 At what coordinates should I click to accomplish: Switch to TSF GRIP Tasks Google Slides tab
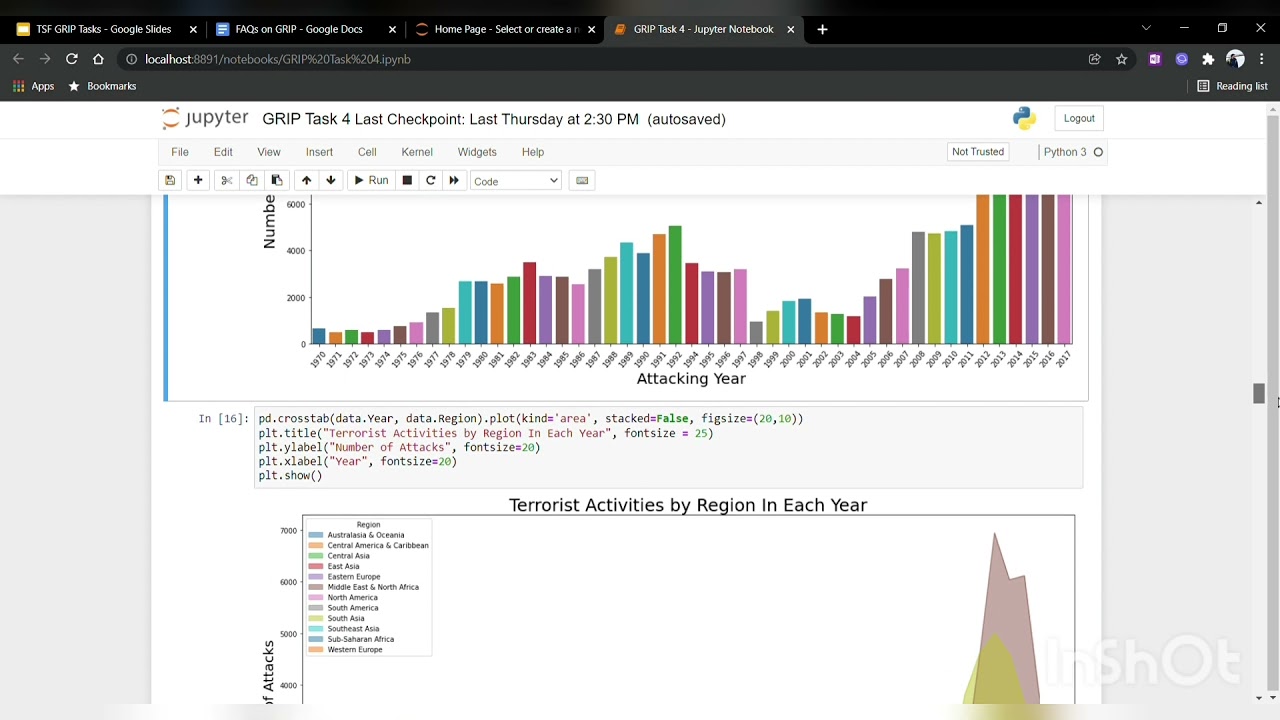[104, 29]
